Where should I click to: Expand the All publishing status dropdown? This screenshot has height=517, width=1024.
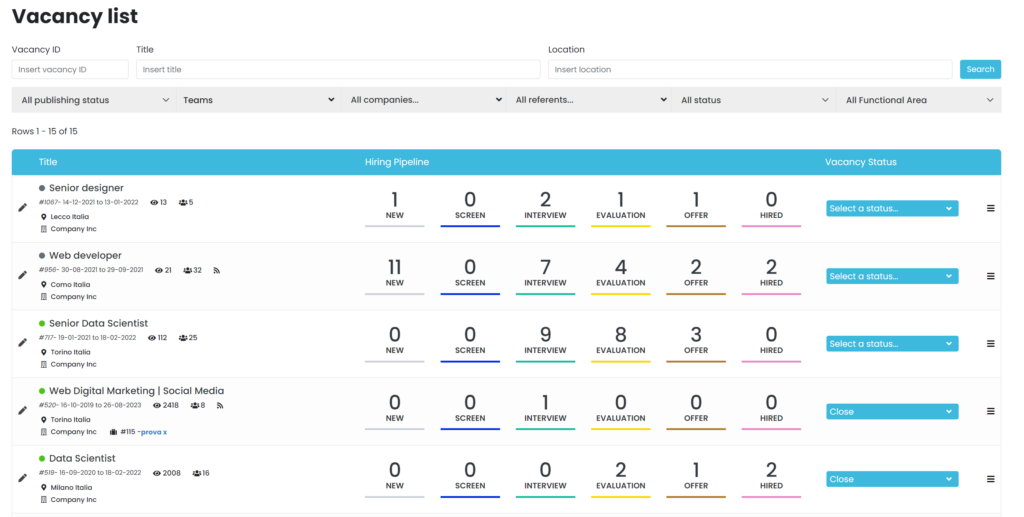[x=94, y=100]
